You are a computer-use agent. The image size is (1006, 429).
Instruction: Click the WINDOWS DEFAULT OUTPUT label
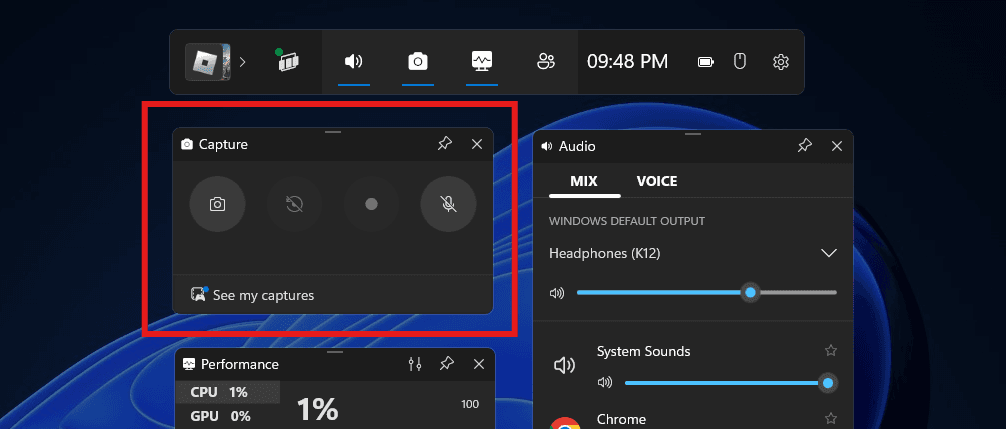627,221
